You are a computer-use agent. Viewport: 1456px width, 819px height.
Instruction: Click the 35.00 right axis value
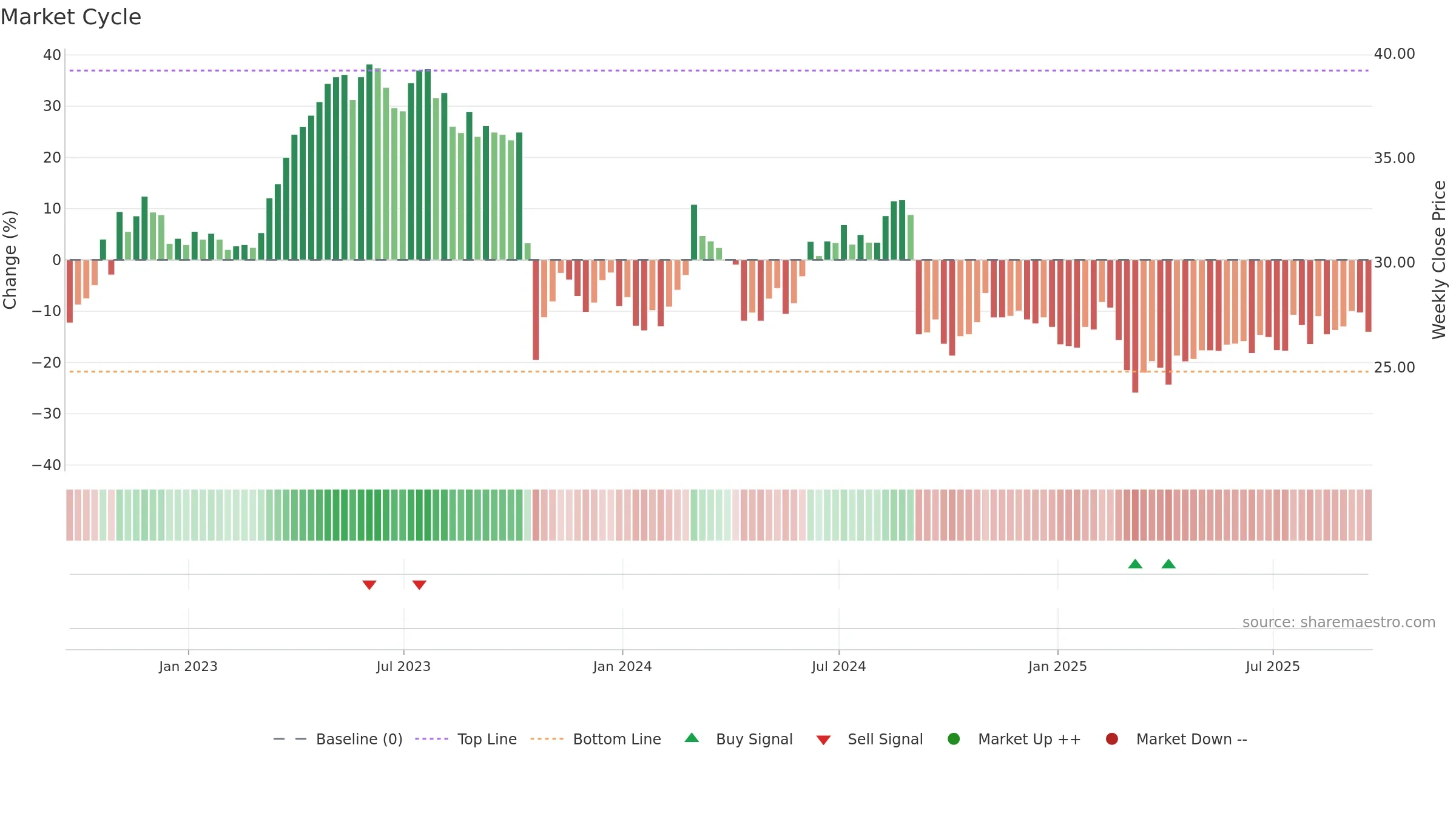tap(1394, 158)
